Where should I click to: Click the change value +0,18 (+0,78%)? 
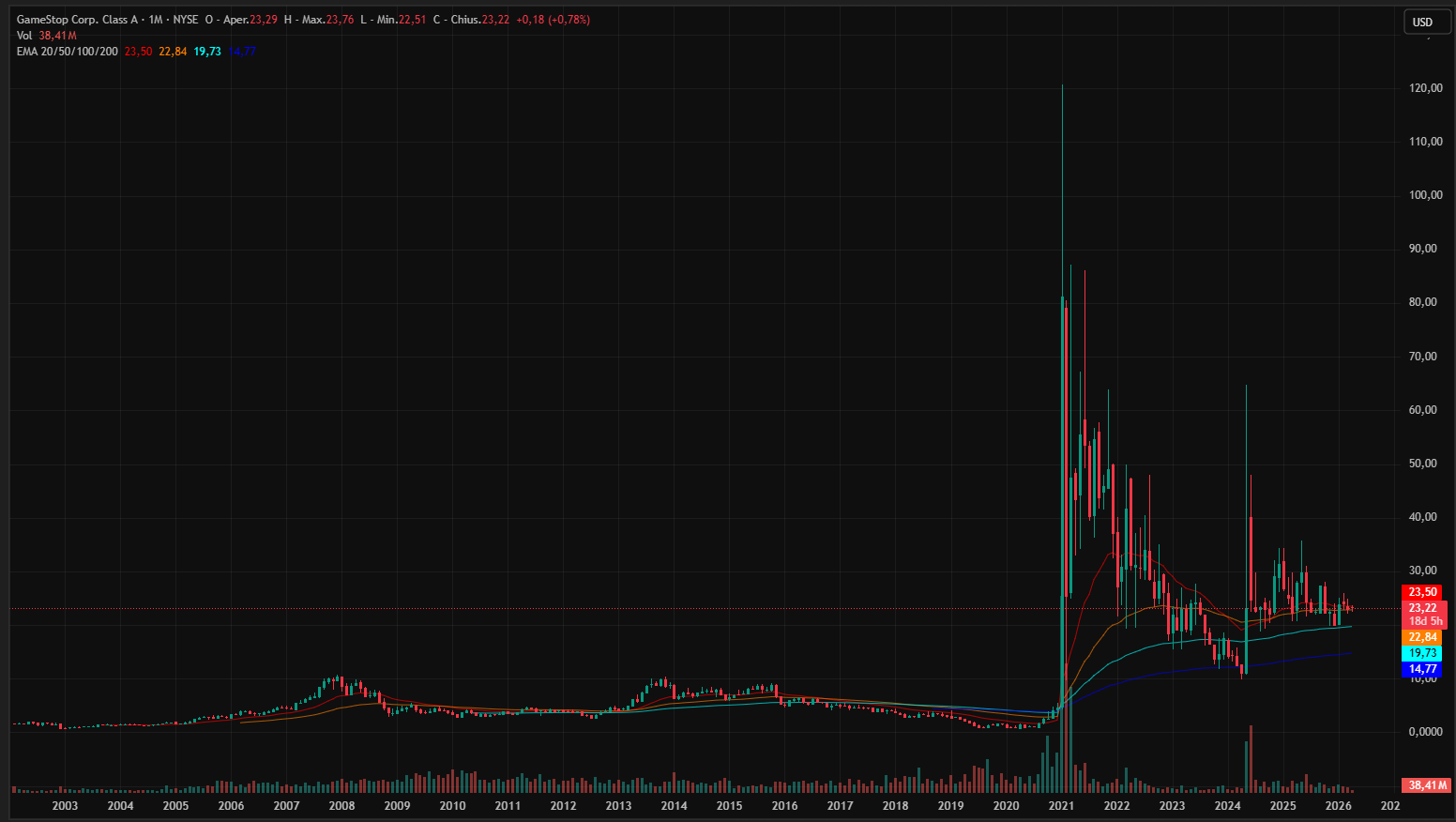[554, 20]
